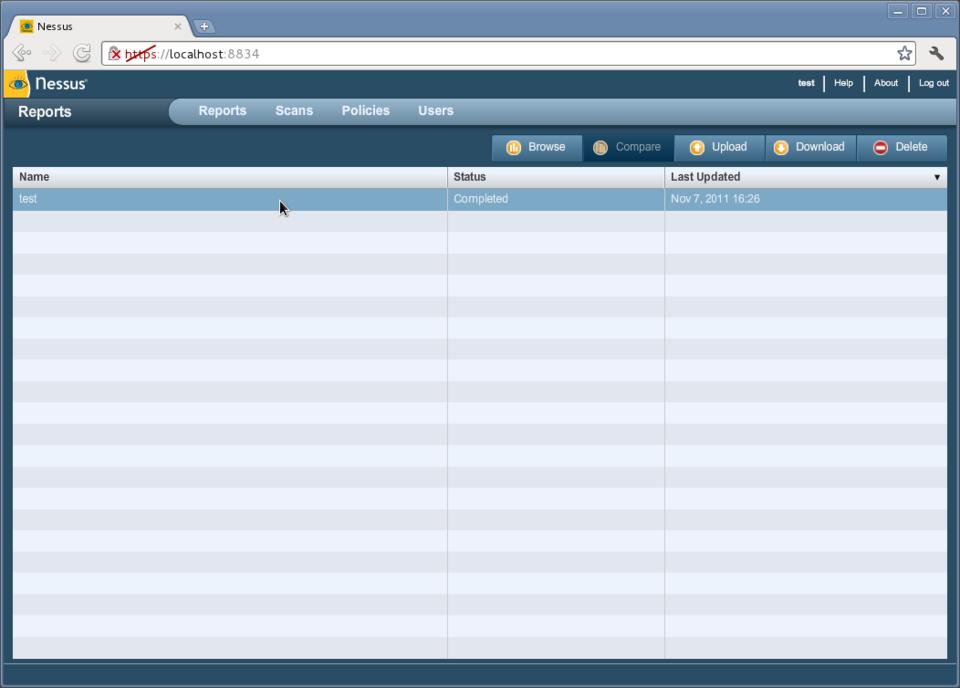Viewport: 960px width, 688px height.
Task: Bookmark page with the star icon
Action: [x=904, y=54]
